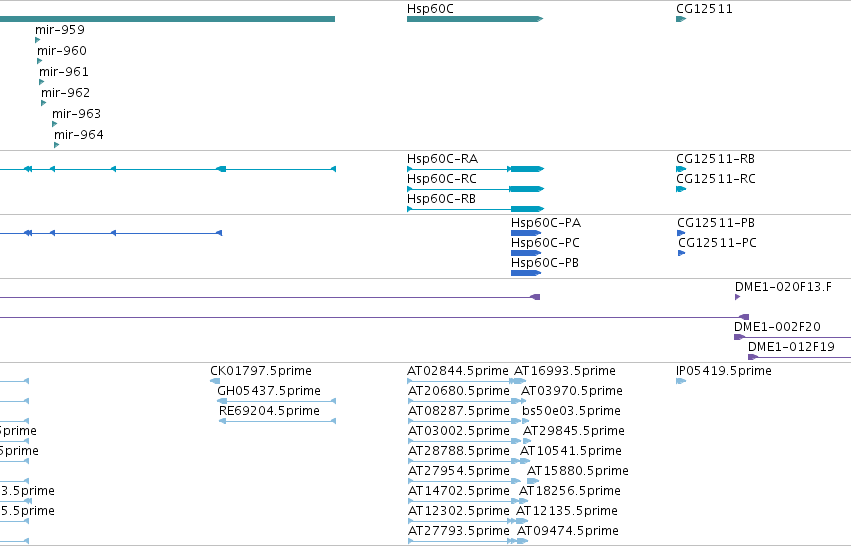Viewport: 851px width, 546px height.
Task: Select the mir-964 feature
Action: pos(57,145)
